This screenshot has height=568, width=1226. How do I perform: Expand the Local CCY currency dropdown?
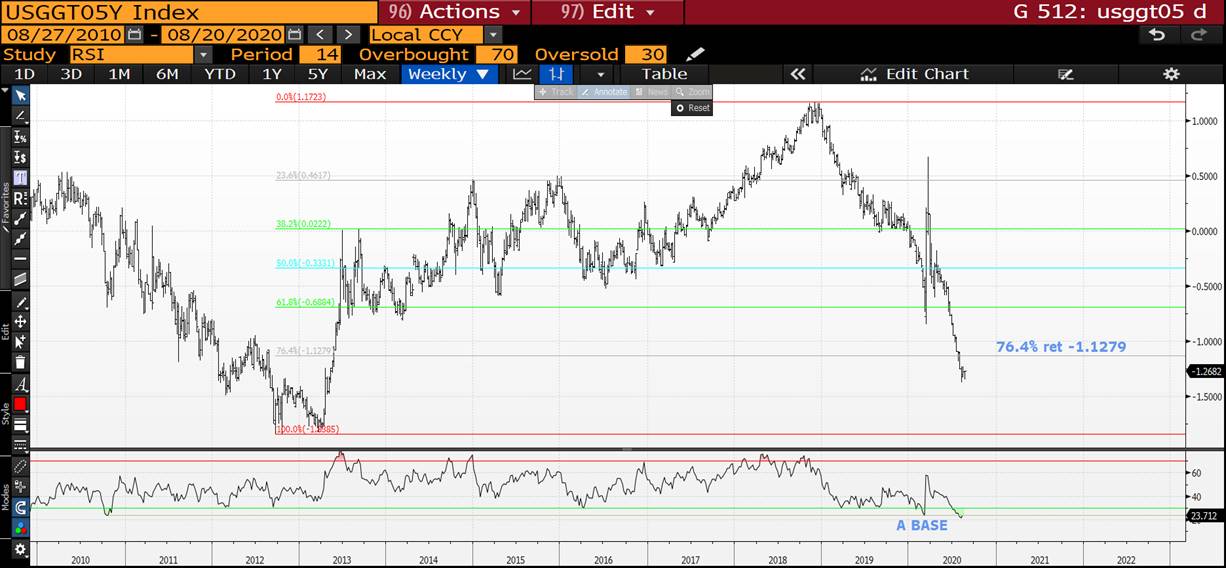(x=492, y=34)
